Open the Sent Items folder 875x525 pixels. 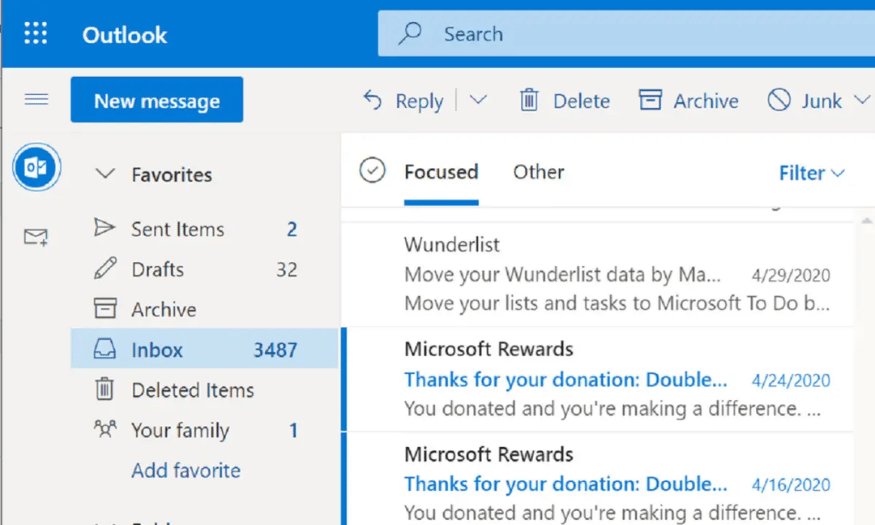coord(204,229)
